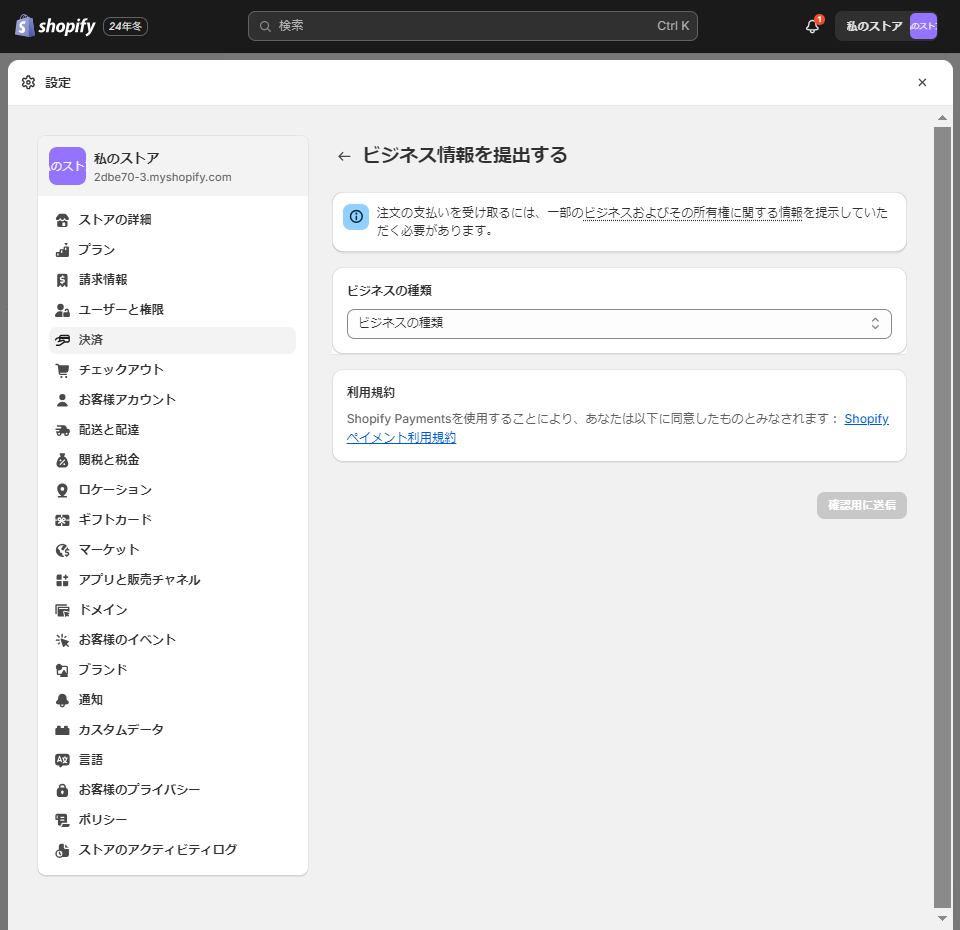Click the お客様のイベント sparkle icon
Image resolution: width=960 pixels, height=930 pixels.
62,640
